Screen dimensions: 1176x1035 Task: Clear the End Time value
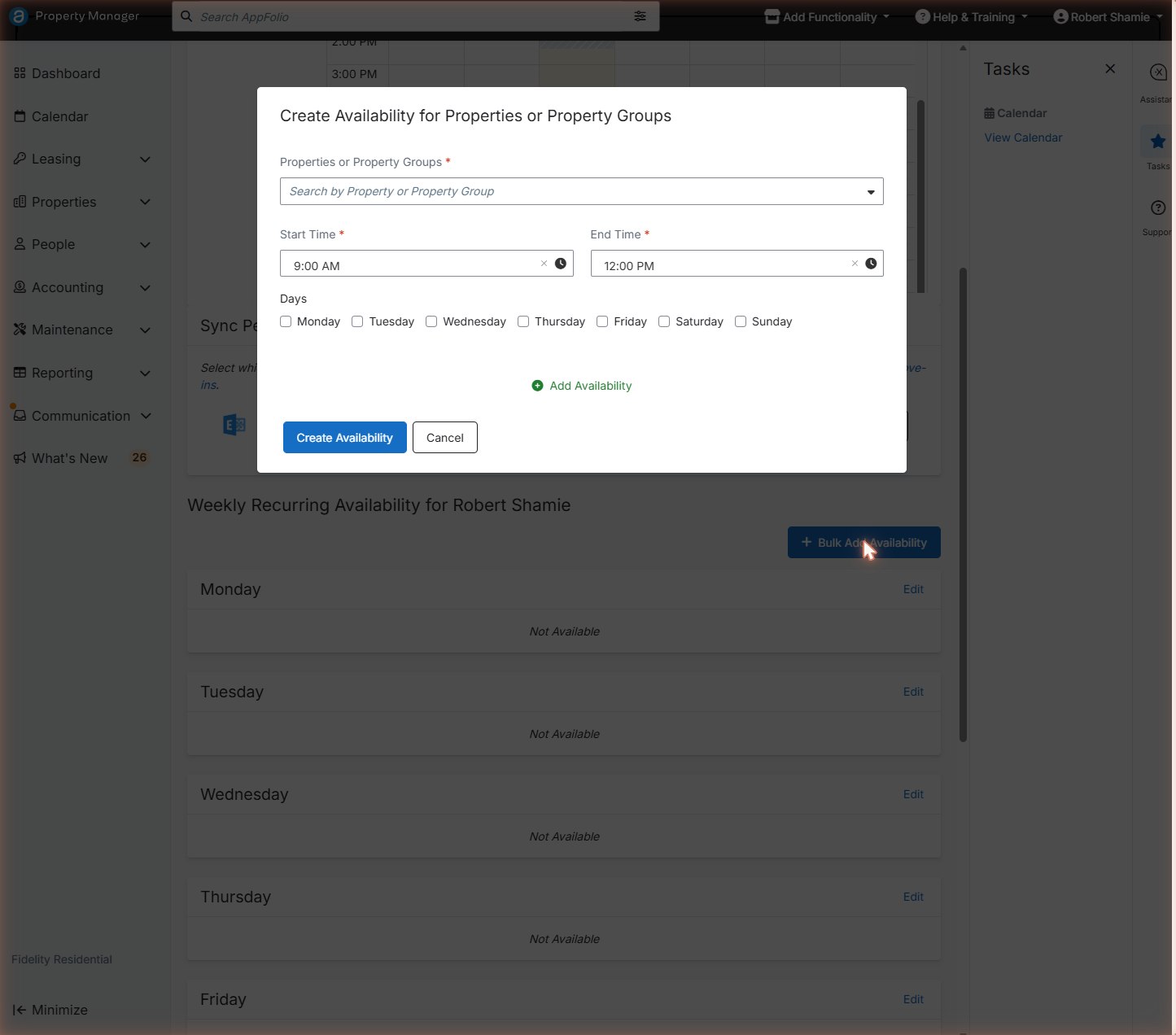coord(855,264)
